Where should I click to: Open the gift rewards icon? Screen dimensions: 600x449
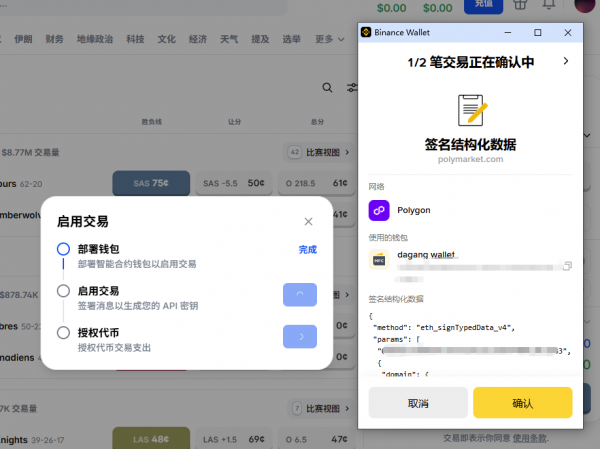point(520,5)
